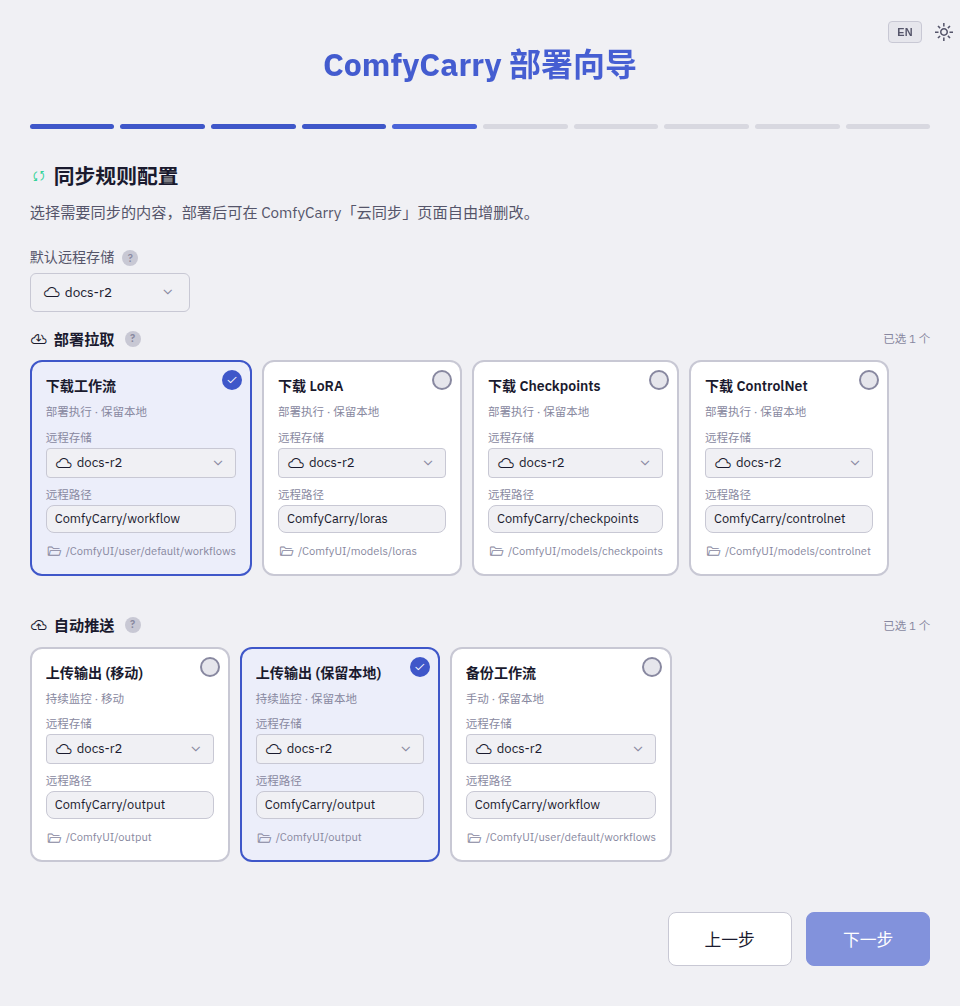The image size is (960, 1006).
Task: Open the 默认远程存储 docs-r2 dropdown
Action: click(x=110, y=293)
